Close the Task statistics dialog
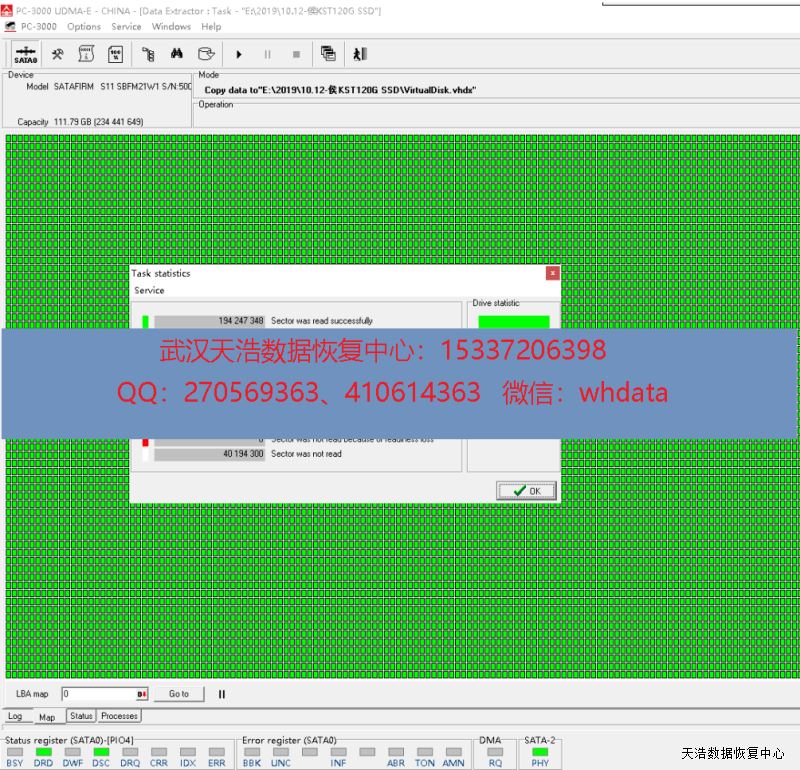800x770 pixels. pyautogui.click(x=552, y=273)
